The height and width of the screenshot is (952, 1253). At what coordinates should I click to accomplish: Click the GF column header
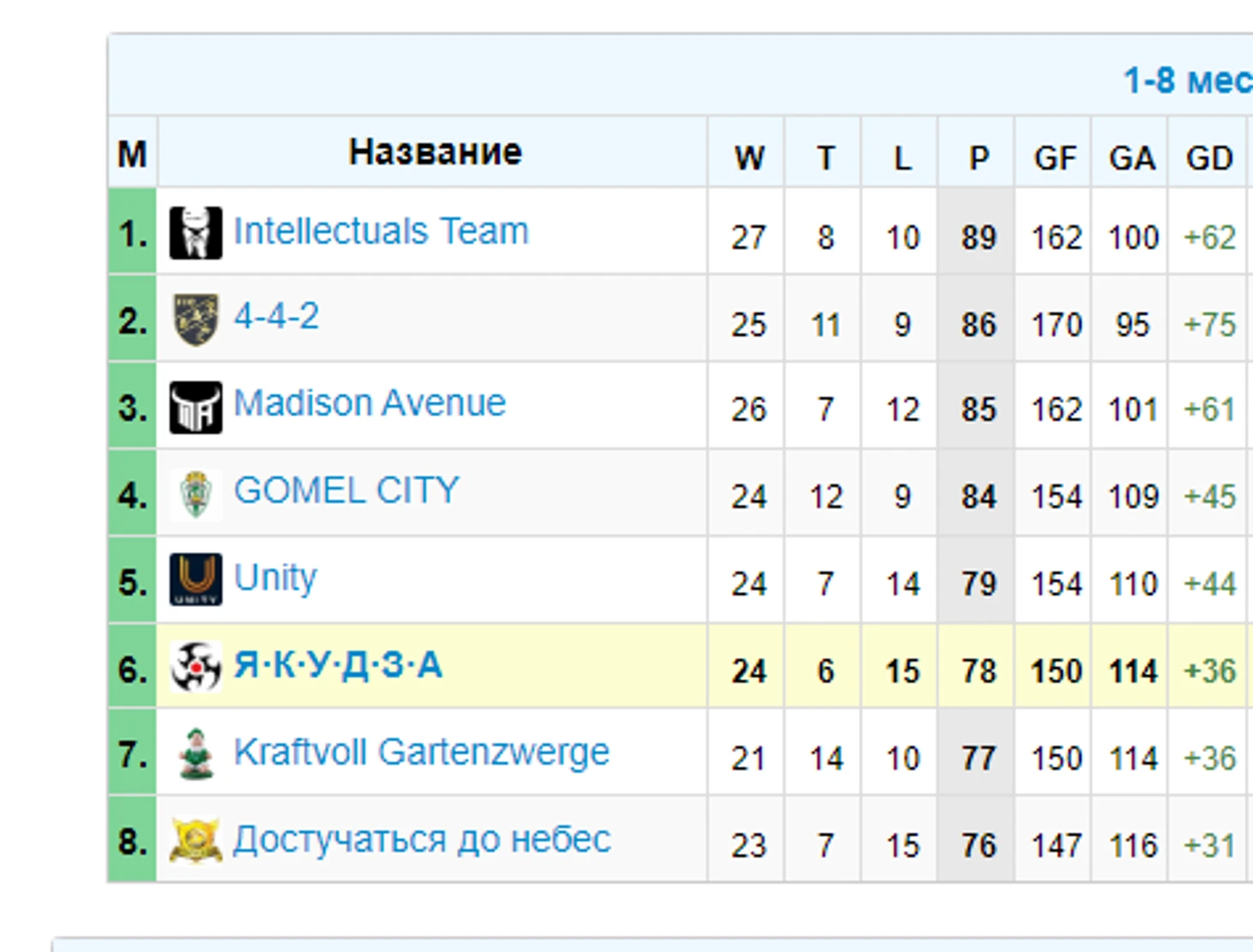coord(1055,158)
